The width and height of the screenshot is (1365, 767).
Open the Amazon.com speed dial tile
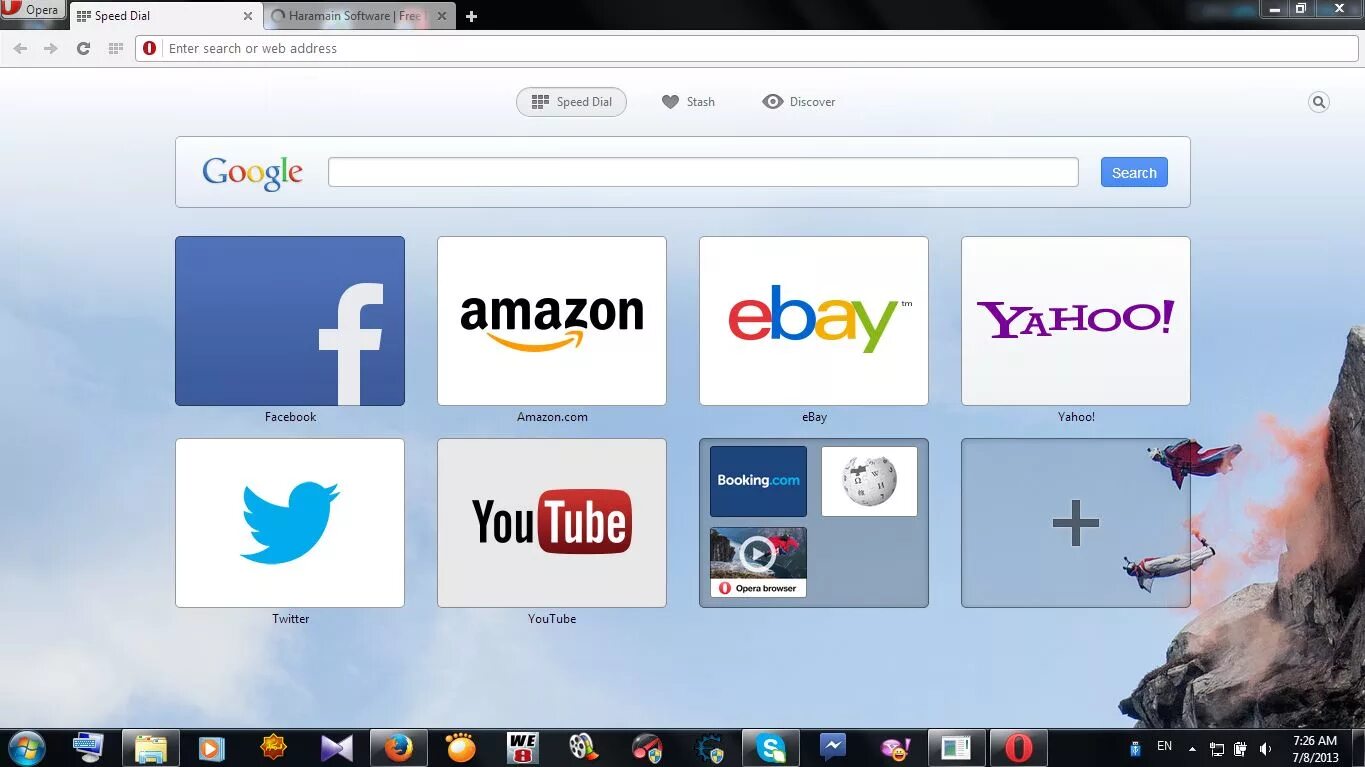[552, 321]
